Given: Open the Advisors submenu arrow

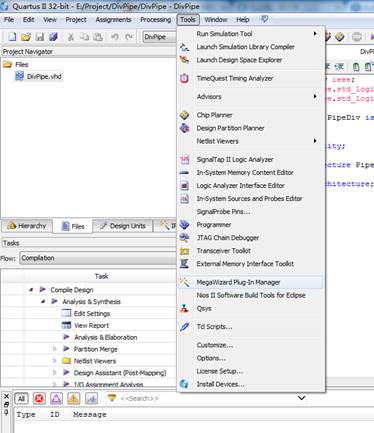Looking at the screenshot, I should point(315,97).
